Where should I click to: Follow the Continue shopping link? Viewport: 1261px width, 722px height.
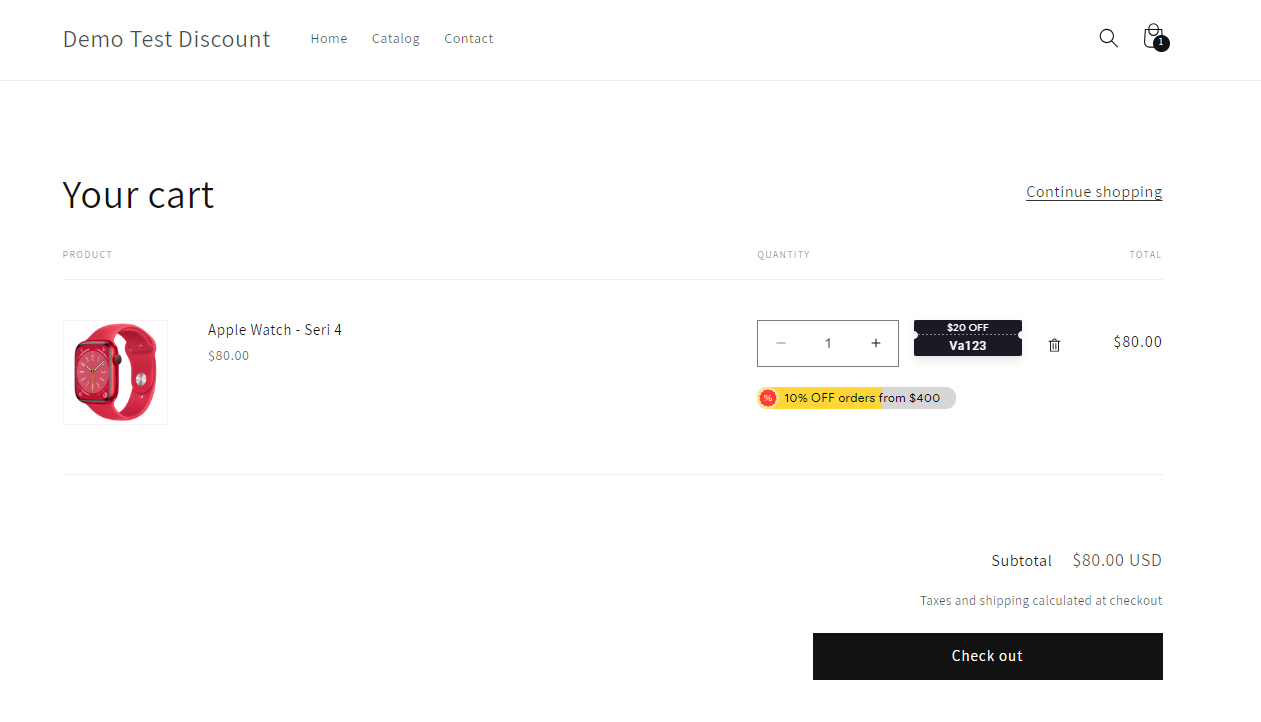coord(1094,192)
